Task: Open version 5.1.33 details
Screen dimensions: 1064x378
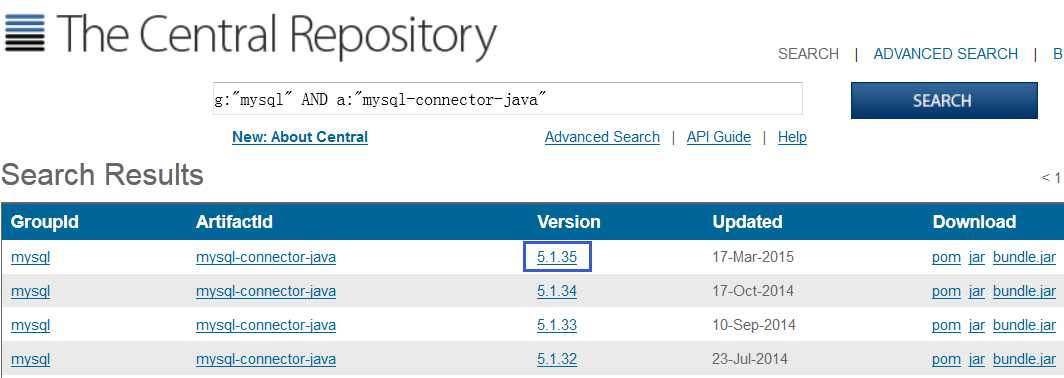Action: coord(556,325)
